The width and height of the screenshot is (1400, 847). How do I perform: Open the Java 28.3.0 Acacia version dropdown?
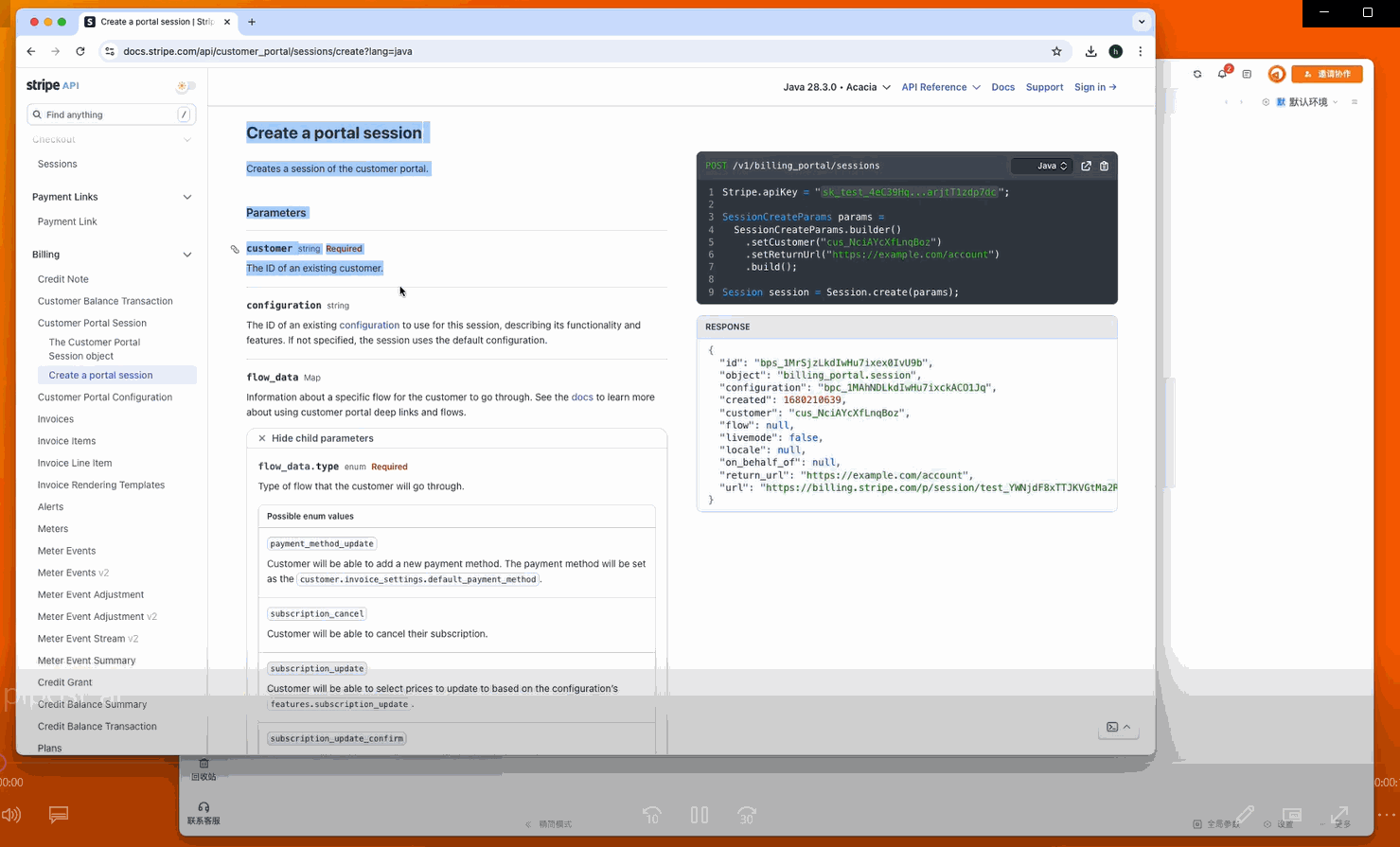point(837,87)
